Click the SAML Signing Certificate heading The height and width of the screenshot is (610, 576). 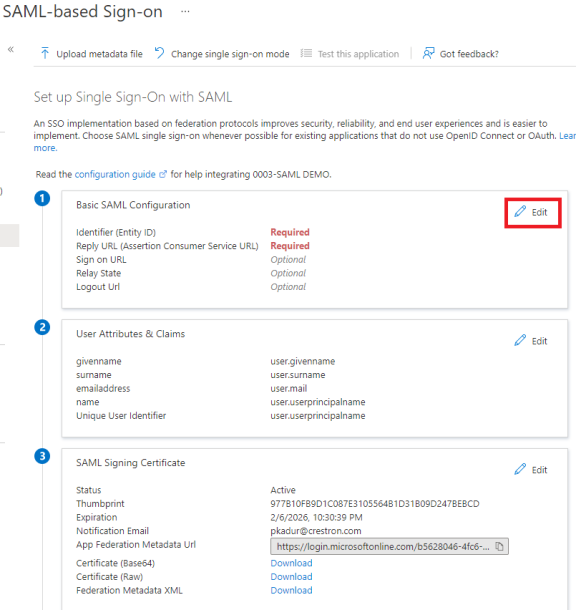[130, 463]
